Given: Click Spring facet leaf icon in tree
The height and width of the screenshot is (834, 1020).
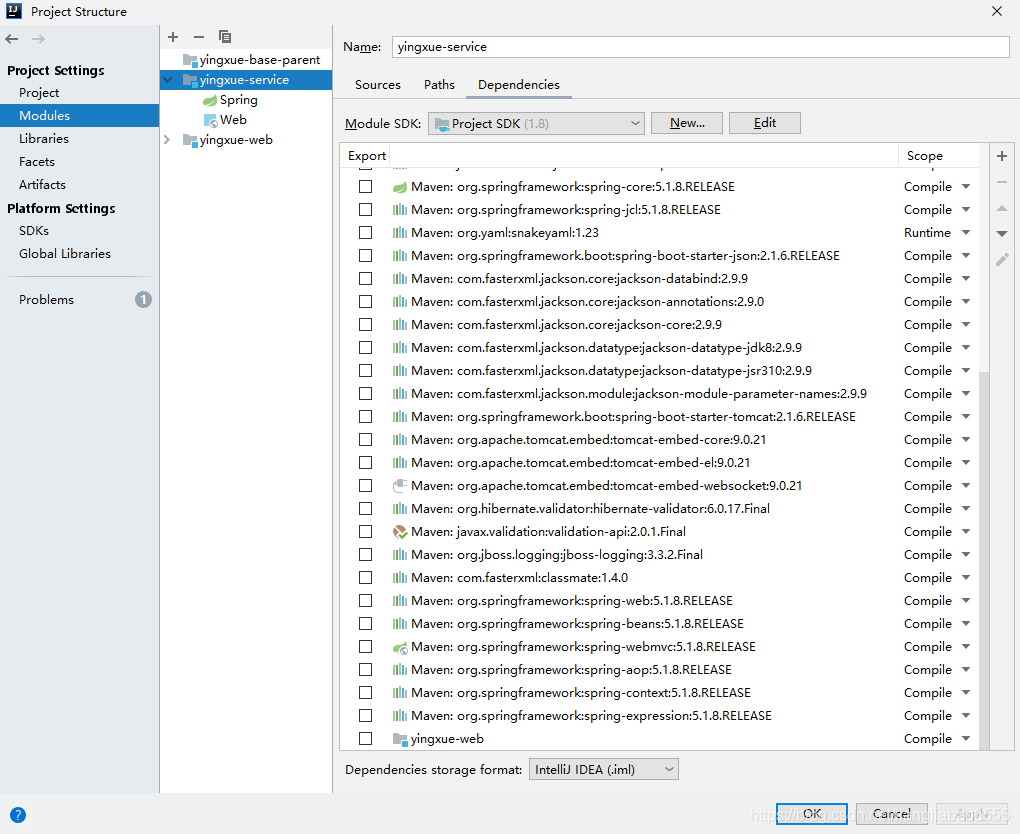Looking at the screenshot, I should pyautogui.click(x=209, y=100).
